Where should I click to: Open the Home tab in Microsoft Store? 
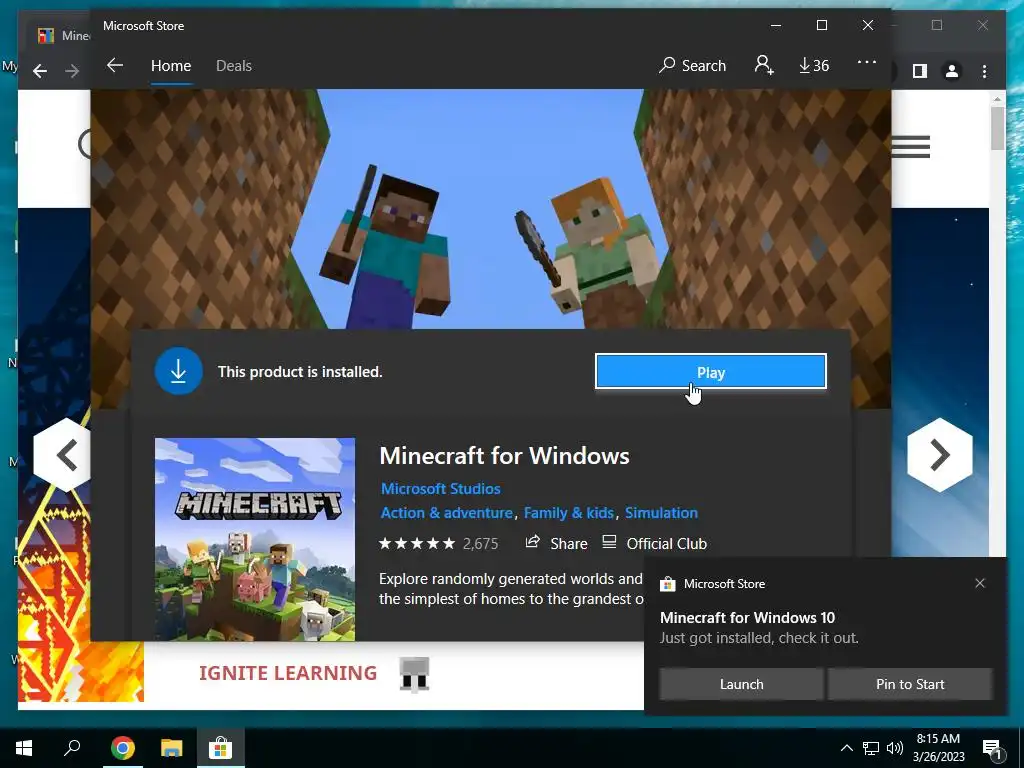click(x=171, y=66)
